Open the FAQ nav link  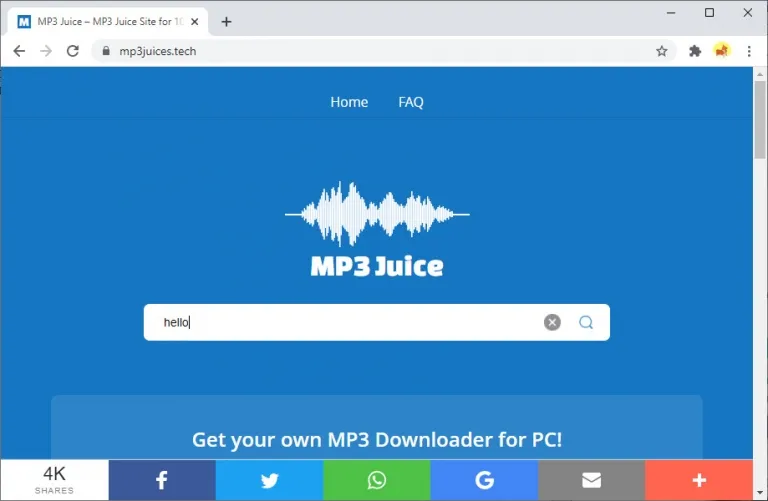click(410, 102)
